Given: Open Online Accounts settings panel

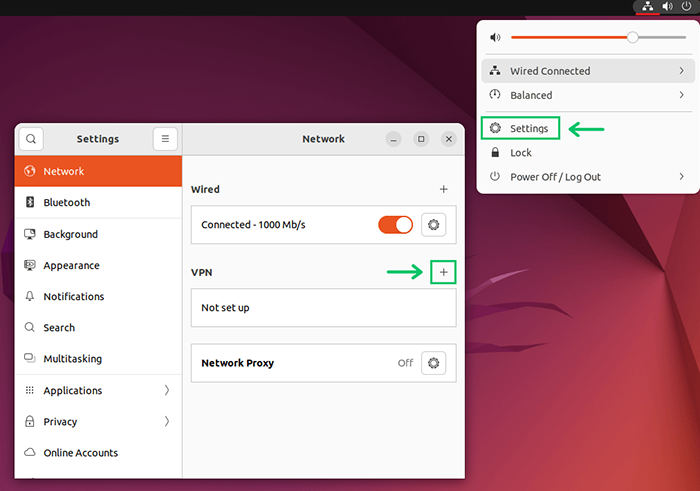Looking at the screenshot, I should pyautogui.click(x=98, y=453).
